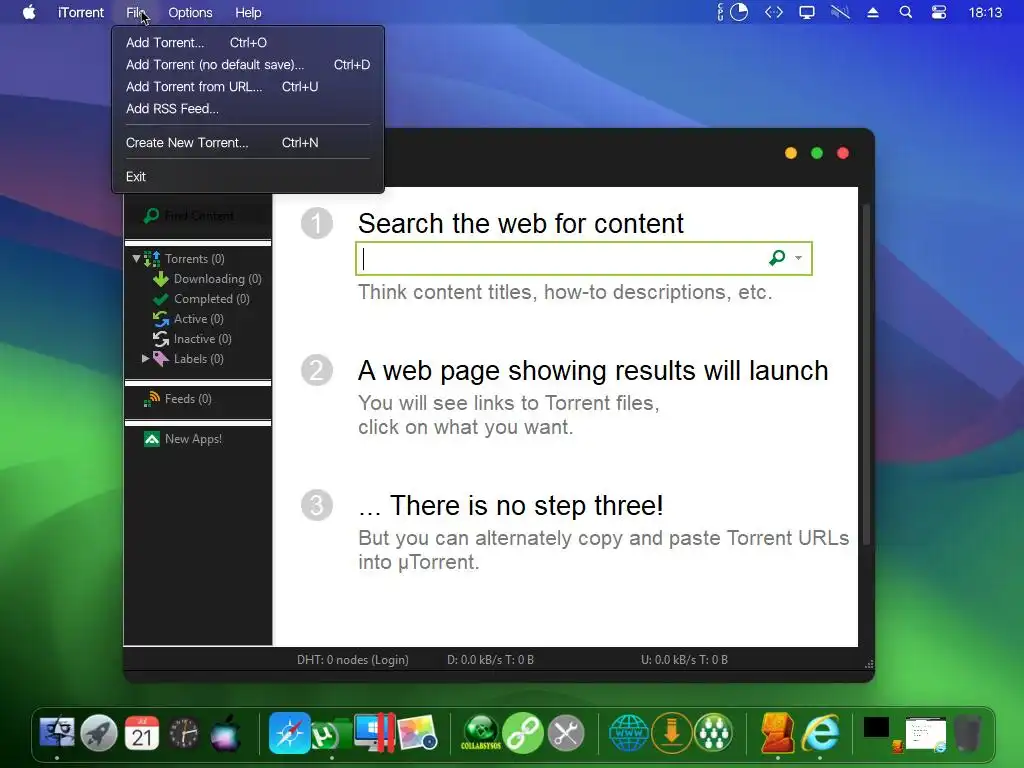Open the display monitor menu bar icon
Viewport: 1024px width, 768px height.
pos(807,12)
